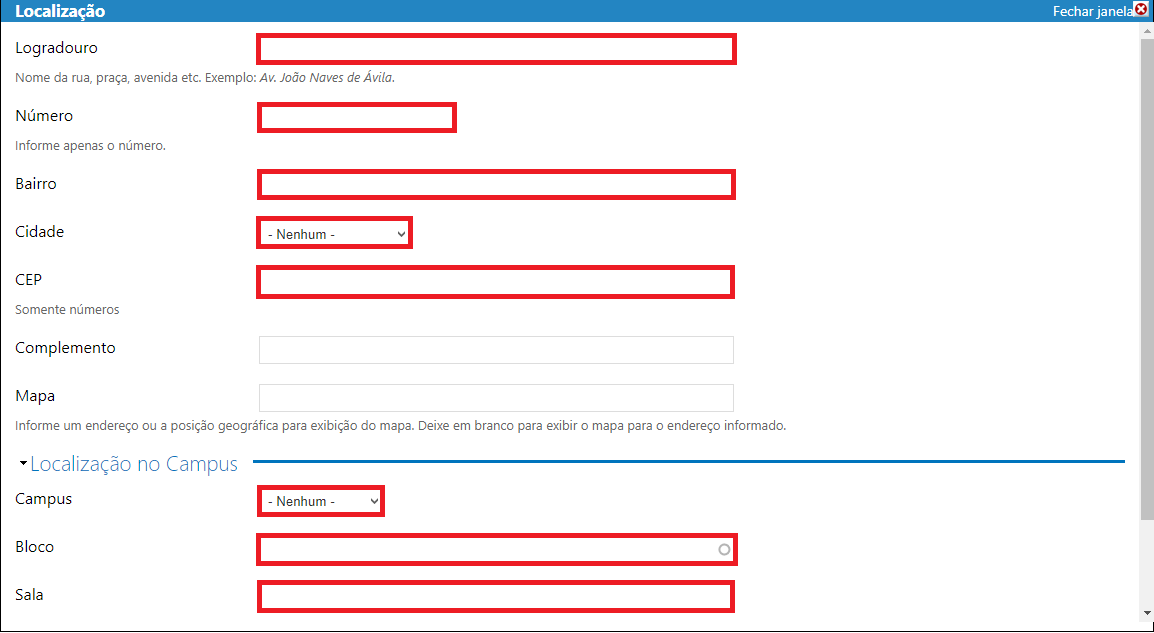The height and width of the screenshot is (633, 1154).
Task: Open the Cidade dropdown
Action: (x=334, y=234)
